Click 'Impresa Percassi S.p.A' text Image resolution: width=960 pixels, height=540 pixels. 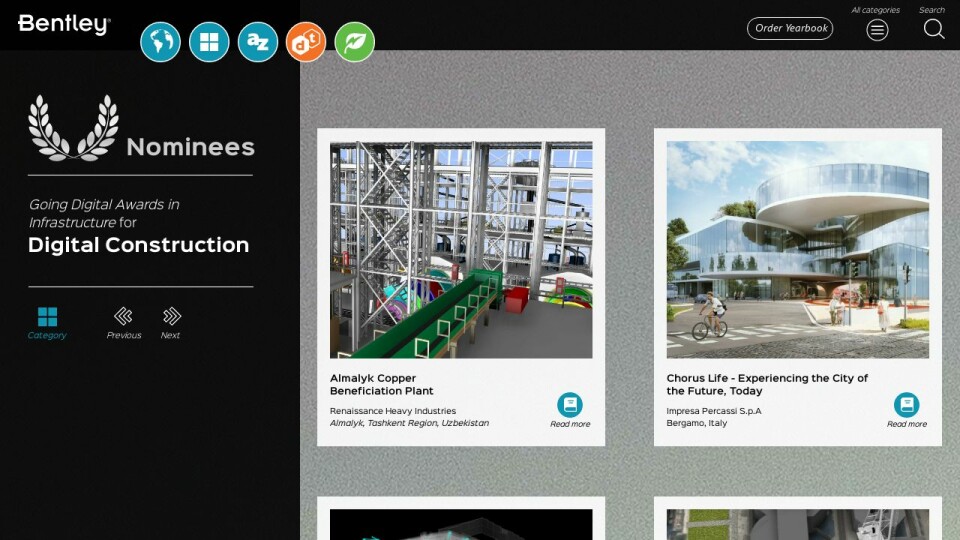coord(714,411)
